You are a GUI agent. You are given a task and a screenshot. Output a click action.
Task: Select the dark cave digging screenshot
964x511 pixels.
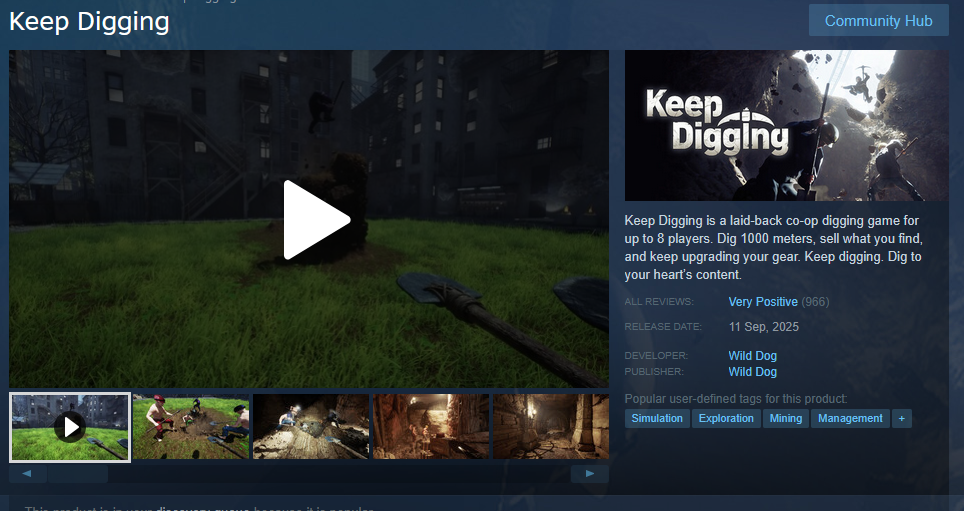[311, 427]
